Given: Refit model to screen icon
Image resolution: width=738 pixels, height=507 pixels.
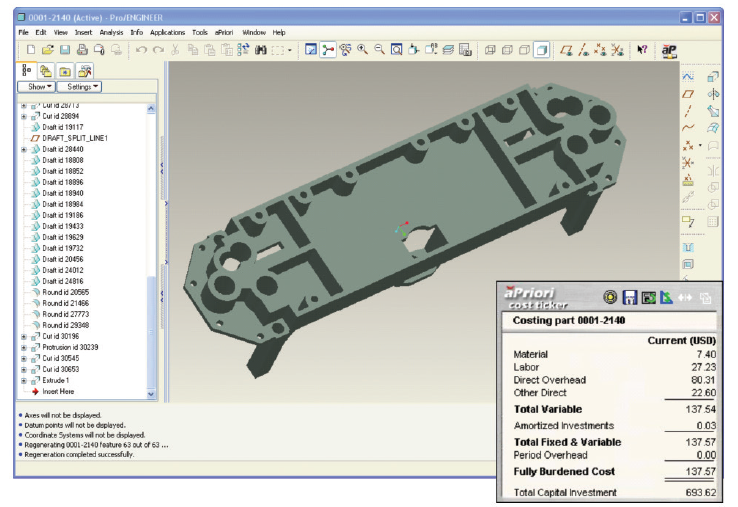Looking at the screenshot, I should coord(397,49).
